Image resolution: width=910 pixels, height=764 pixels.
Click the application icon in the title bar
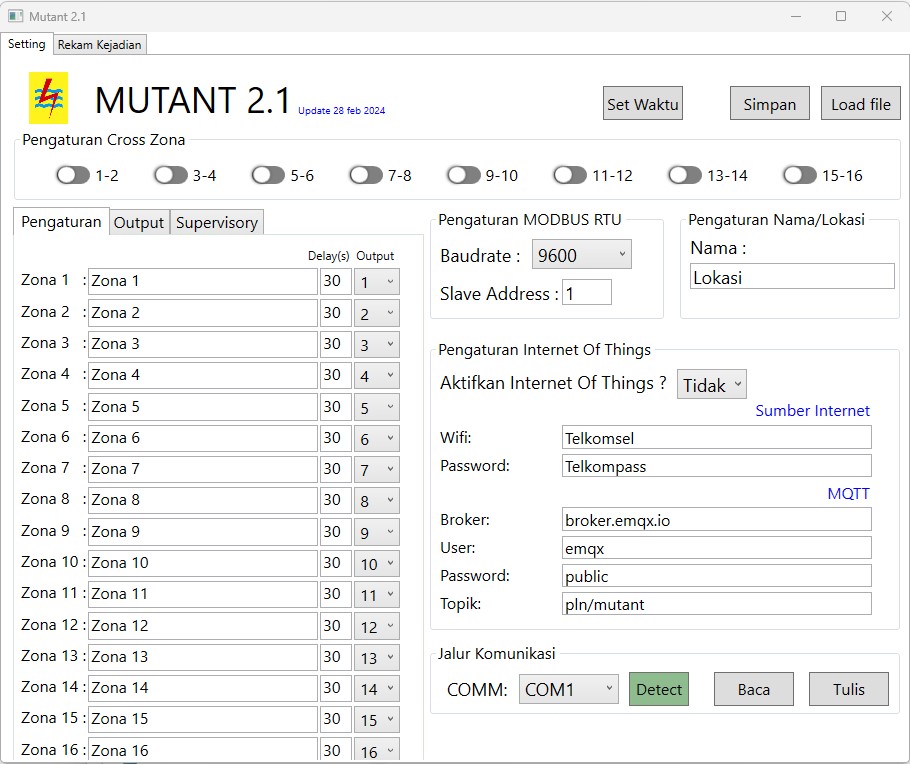click(13, 16)
